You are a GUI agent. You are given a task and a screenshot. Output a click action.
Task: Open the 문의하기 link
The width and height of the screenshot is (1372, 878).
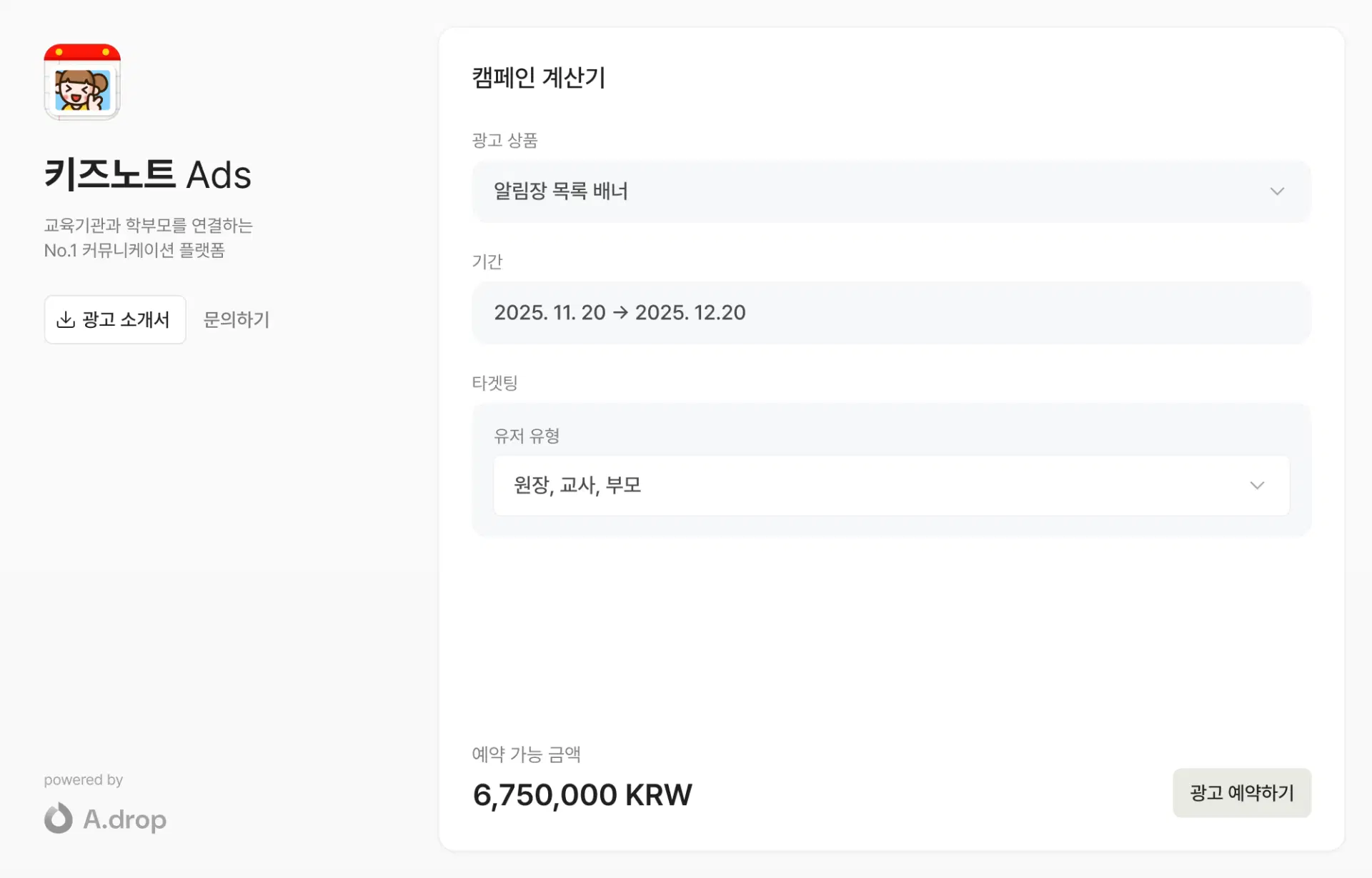click(x=237, y=319)
